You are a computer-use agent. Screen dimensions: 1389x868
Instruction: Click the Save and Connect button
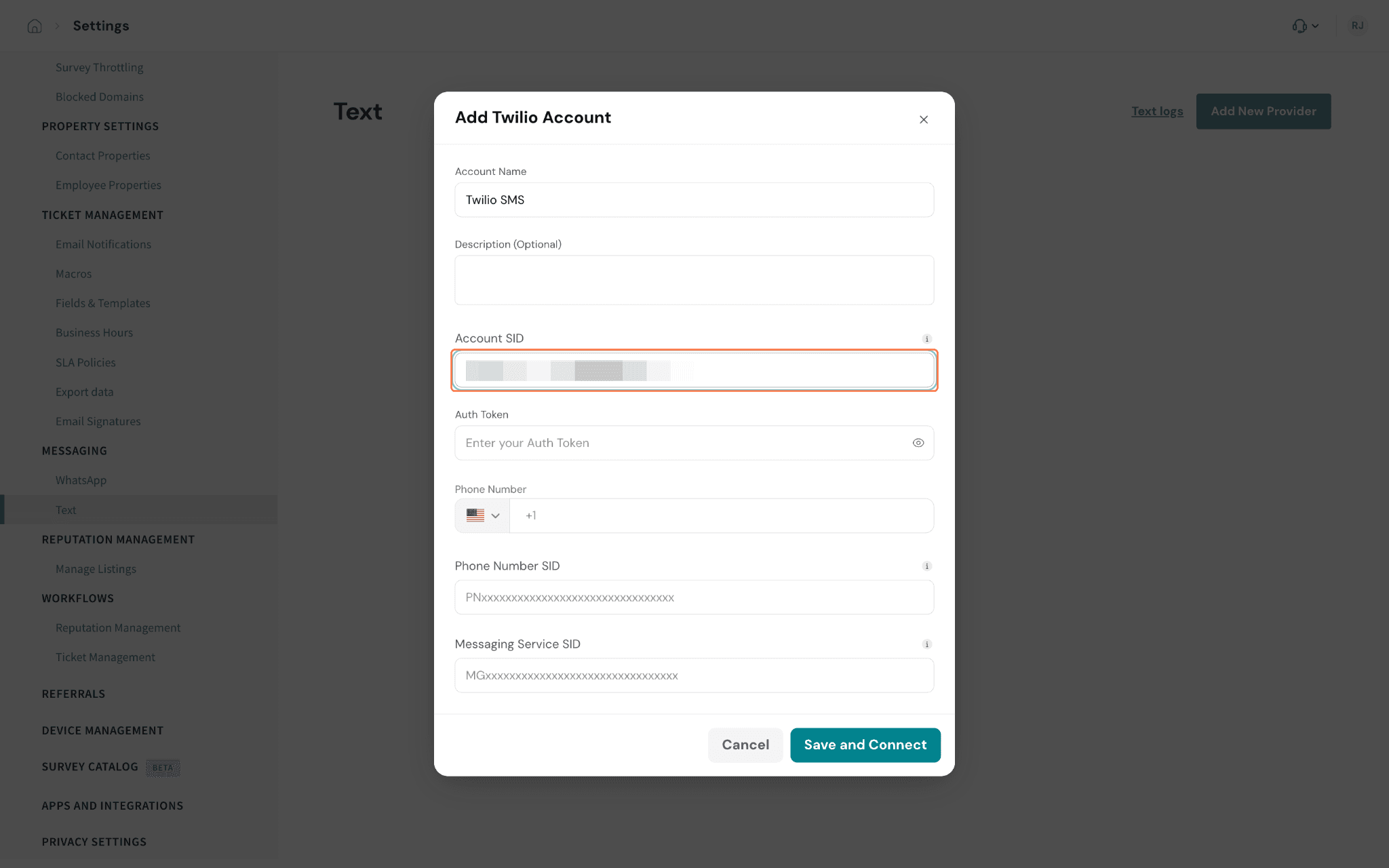(865, 745)
